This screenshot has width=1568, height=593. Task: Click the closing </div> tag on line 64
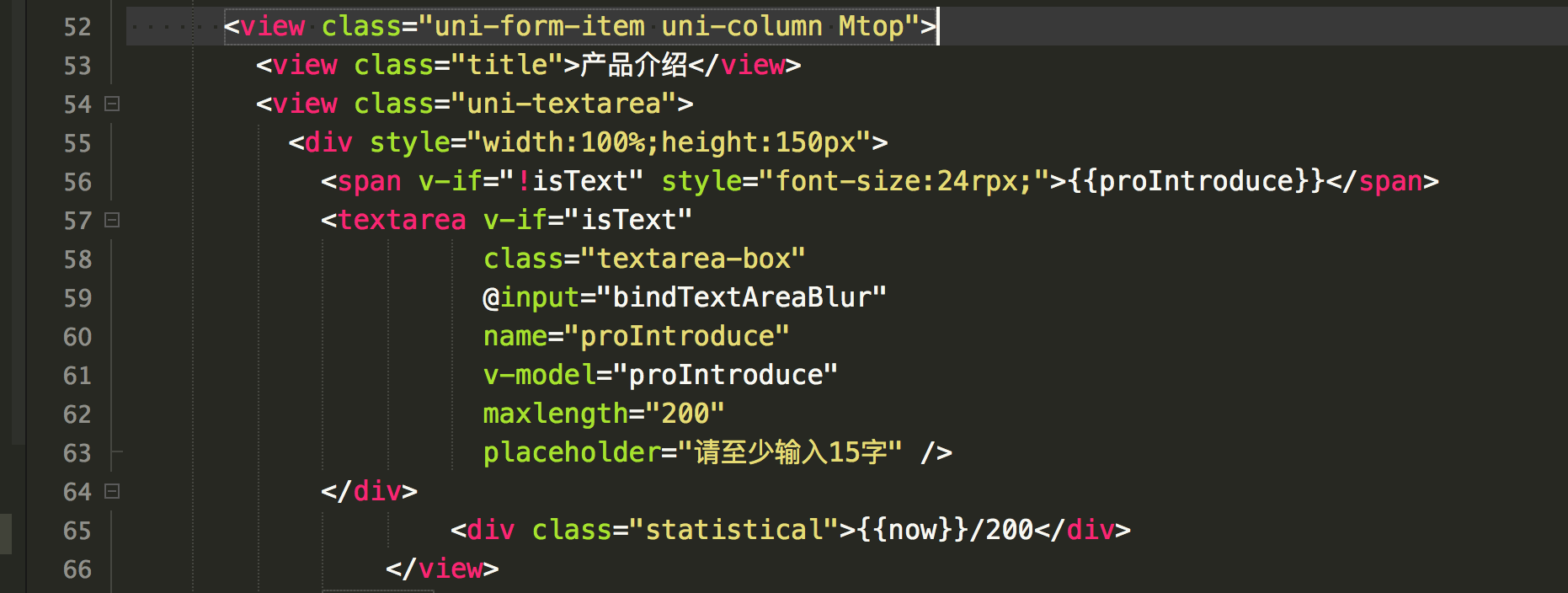coord(369,491)
